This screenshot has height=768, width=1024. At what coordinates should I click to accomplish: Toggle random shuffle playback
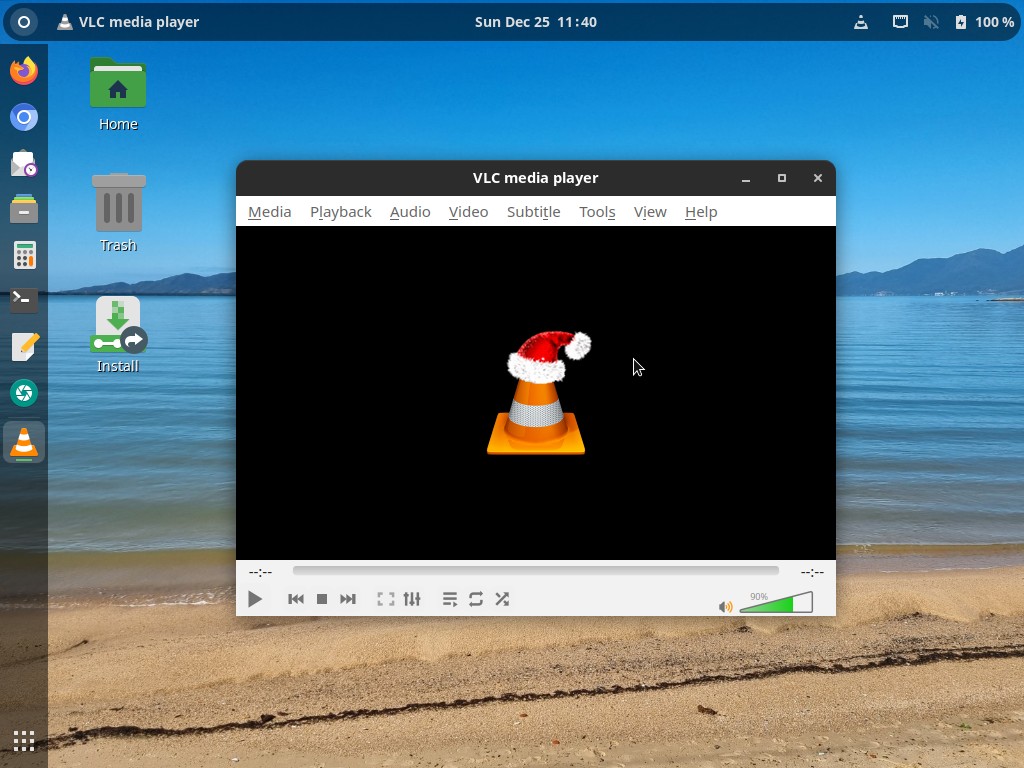(502, 599)
